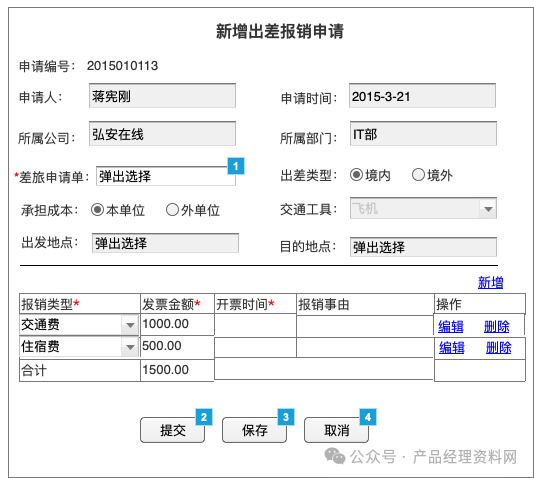Click the blue annotation marker number 2
Screen dimensions: 534x478
[204, 417]
